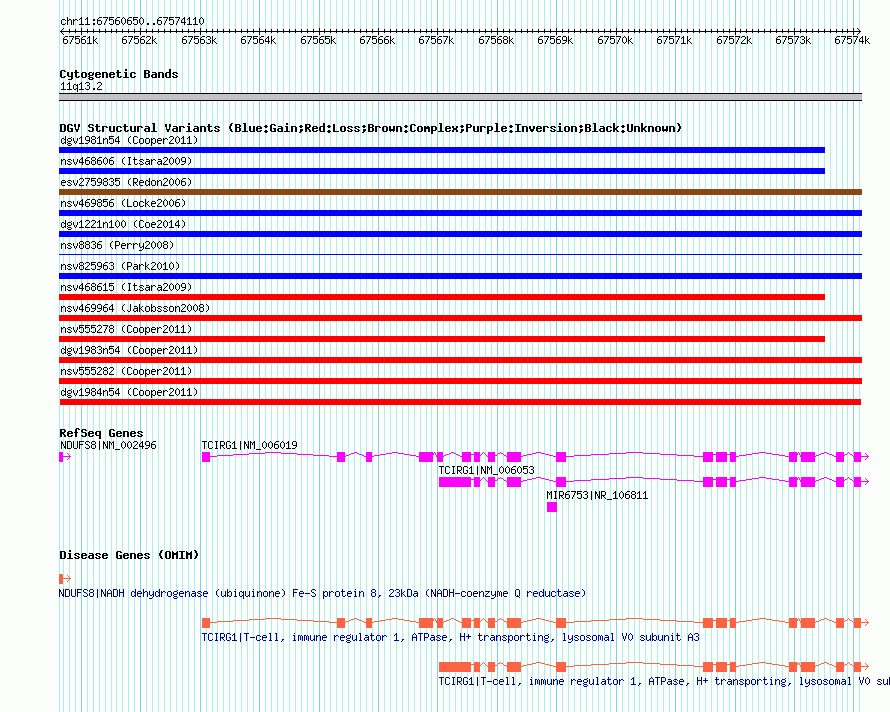This screenshot has width=890, height=712.
Task: Click the NM_006019 terminal arrow at right end
Action: (x=866, y=457)
